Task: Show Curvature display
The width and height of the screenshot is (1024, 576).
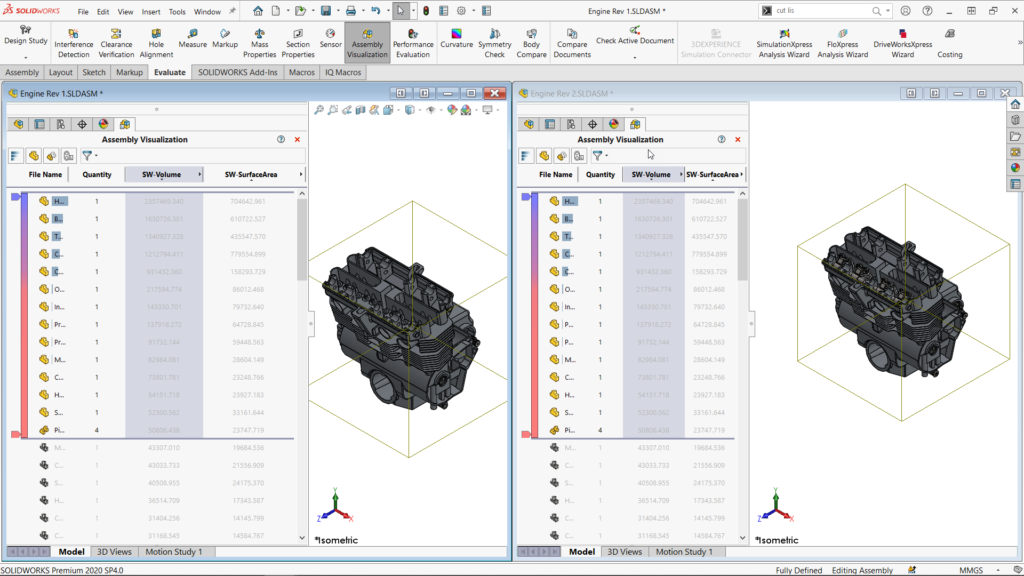Action: [x=456, y=39]
